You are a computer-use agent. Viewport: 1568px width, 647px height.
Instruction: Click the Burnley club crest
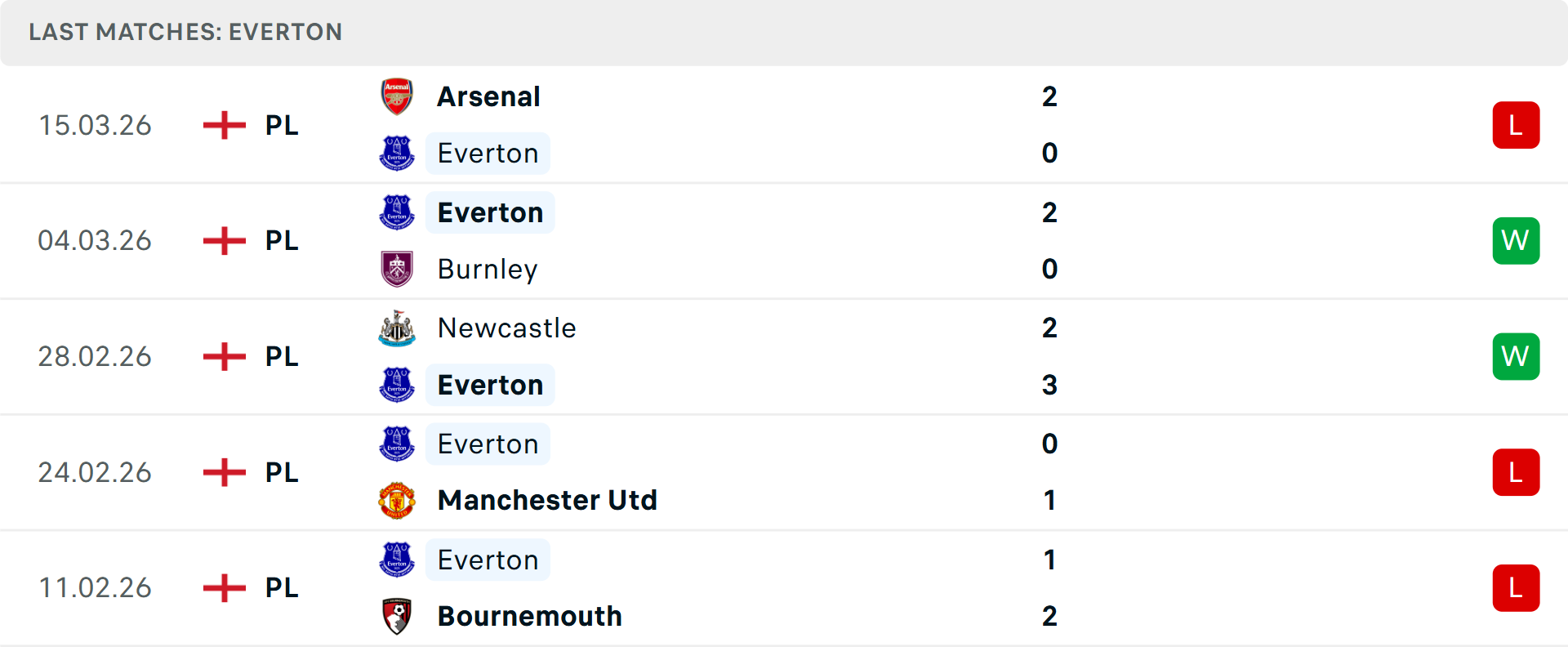[397, 269]
